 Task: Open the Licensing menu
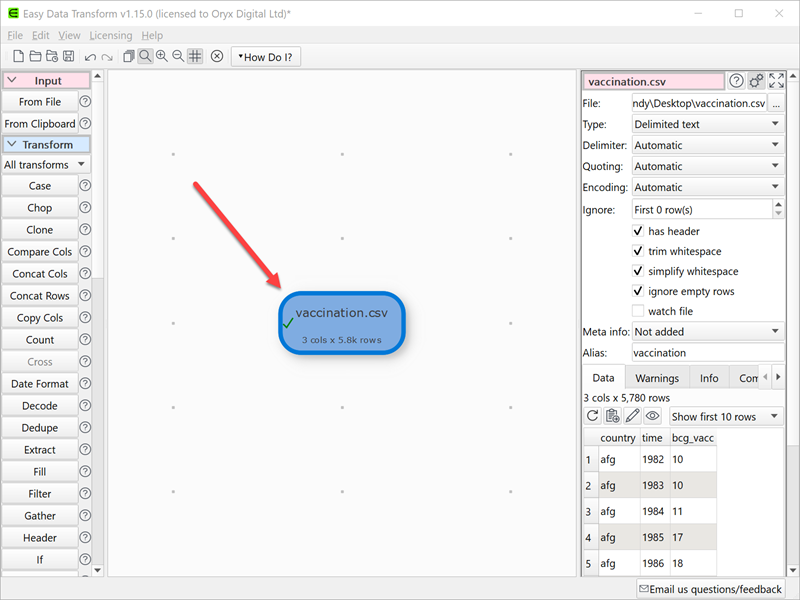110,34
